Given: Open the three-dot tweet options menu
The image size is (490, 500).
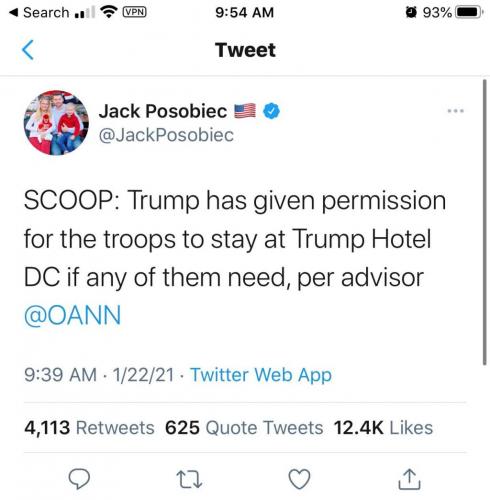Looking at the screenshot, I should [455, 111].
